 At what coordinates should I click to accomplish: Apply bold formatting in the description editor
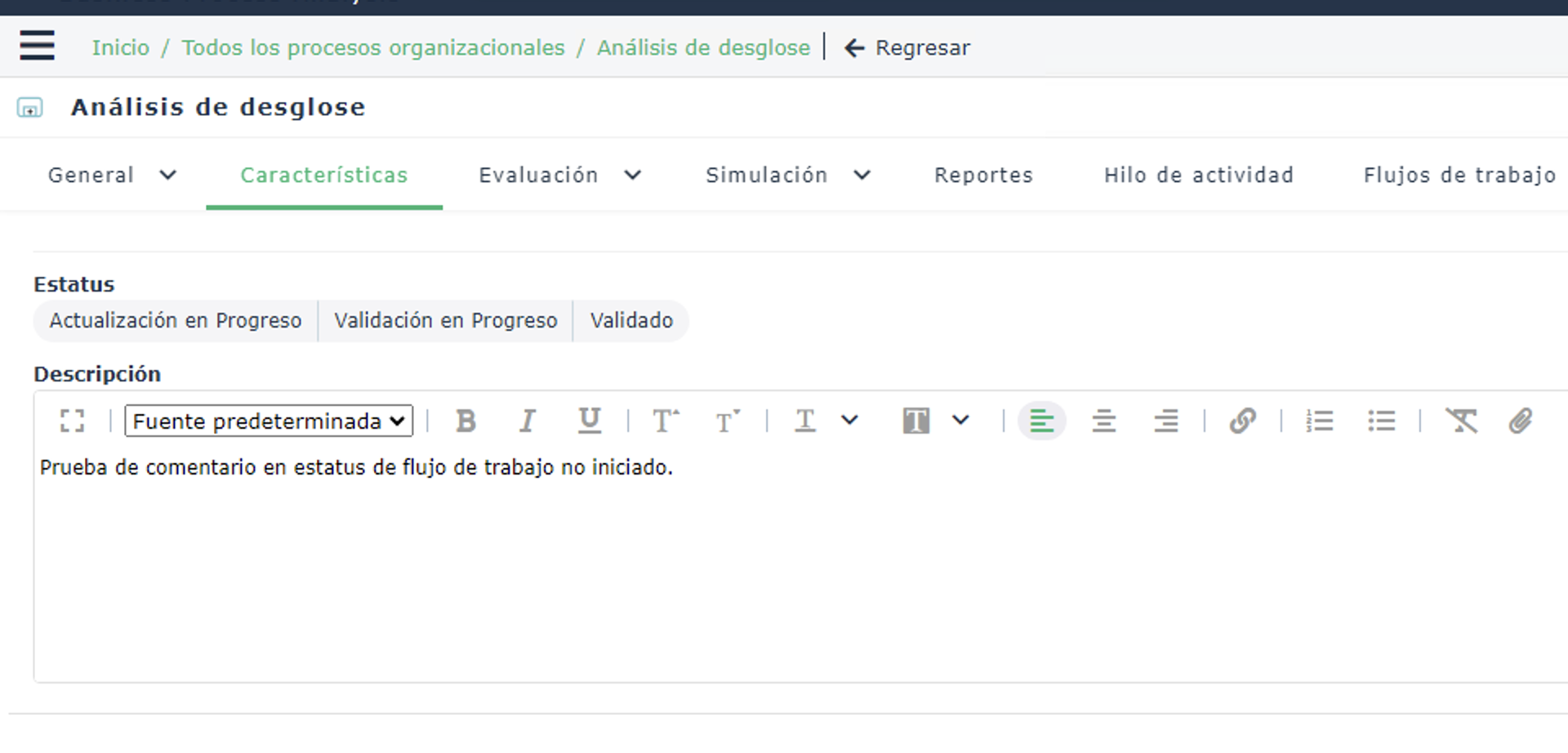466,421
